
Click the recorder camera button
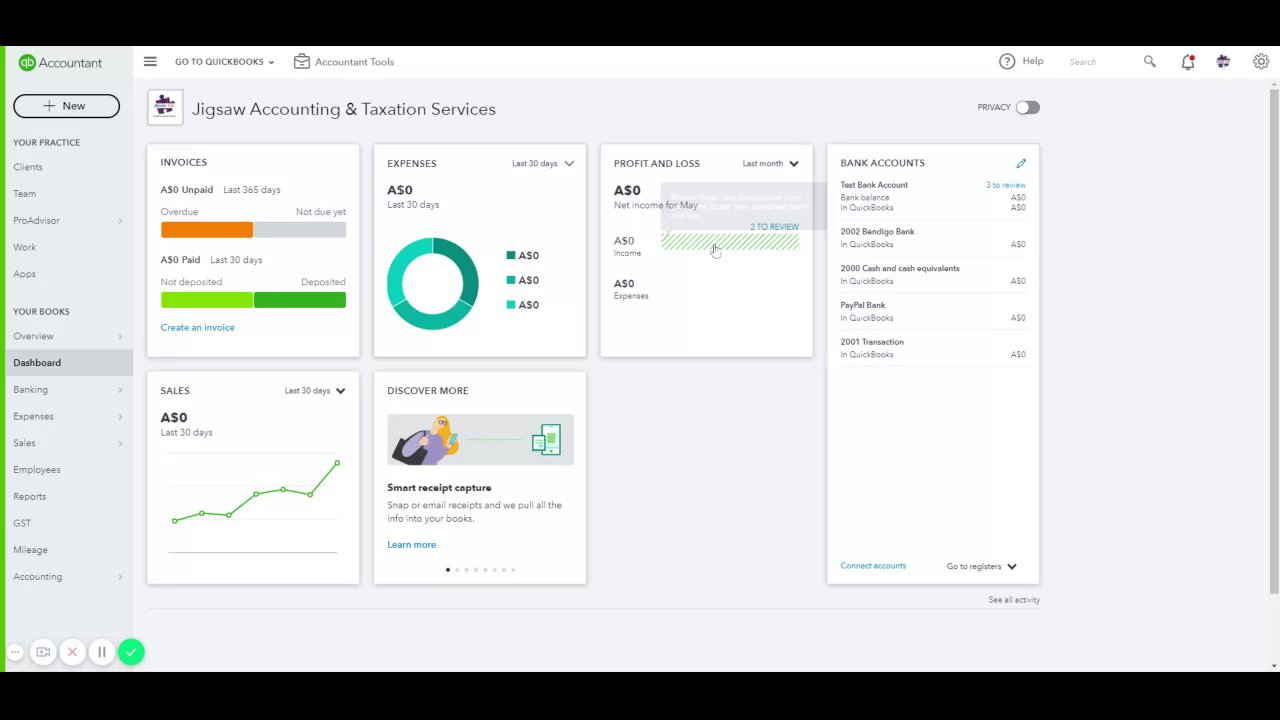43,652
